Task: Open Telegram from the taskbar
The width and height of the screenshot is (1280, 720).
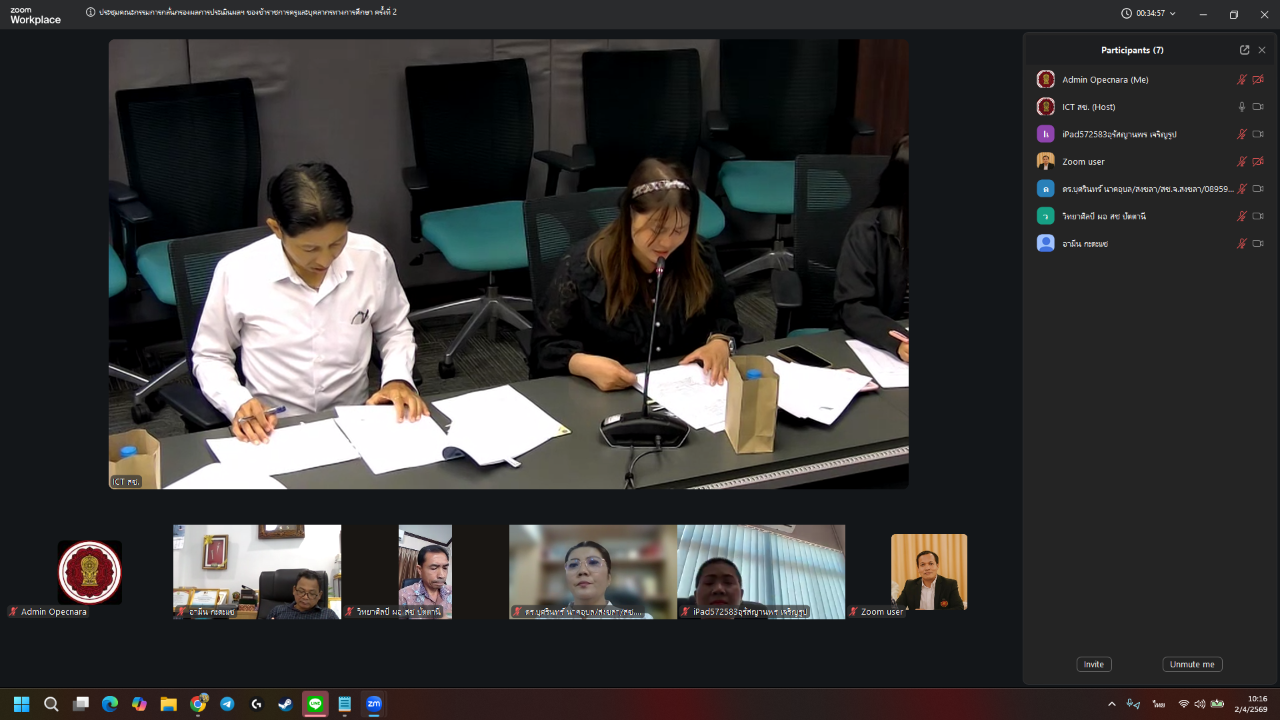Action: [x=227, y=704]
